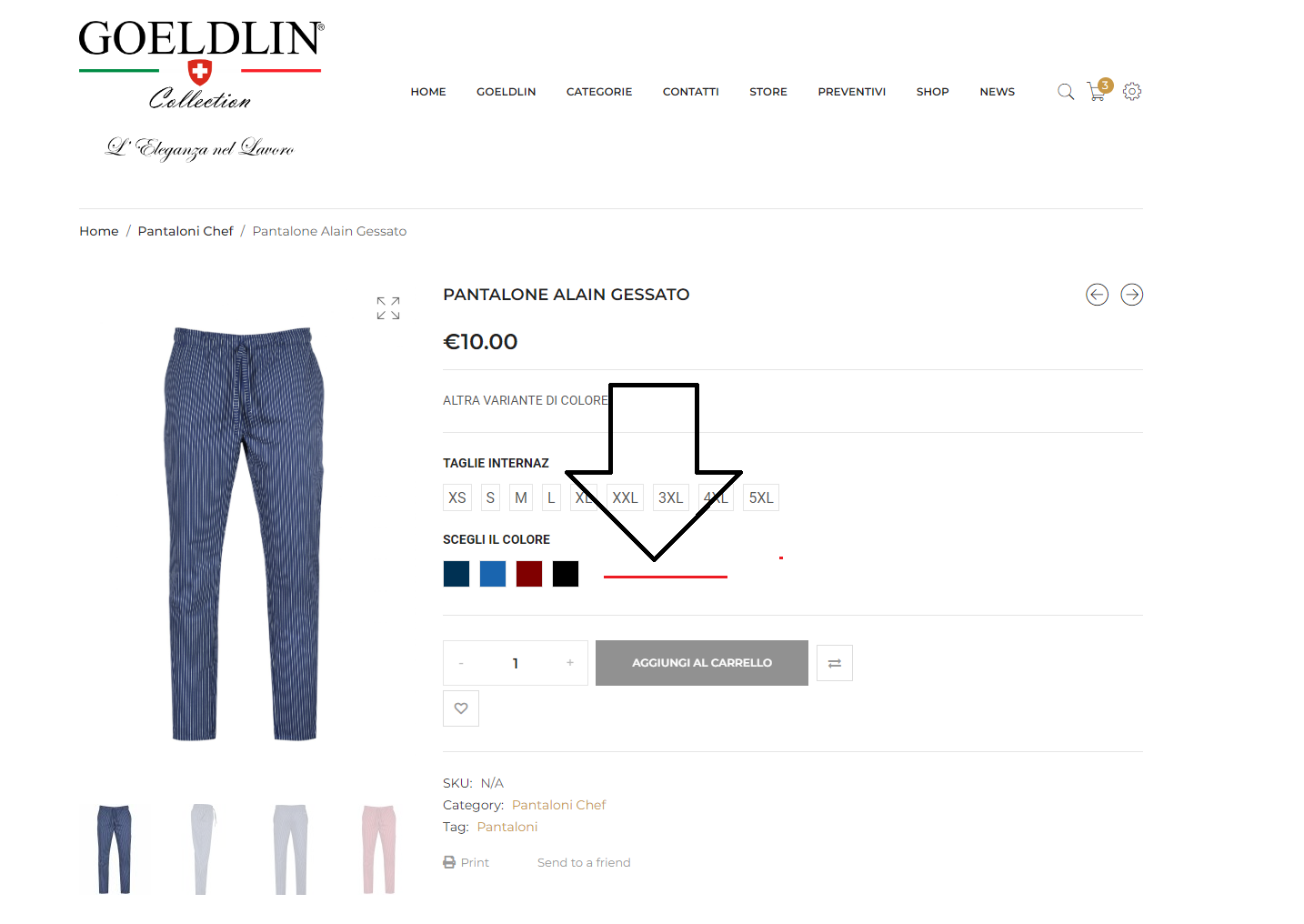This screenshot has width=1304, height=924.
Task: Open the shopping cart icon
Action: pos(1098,91)
